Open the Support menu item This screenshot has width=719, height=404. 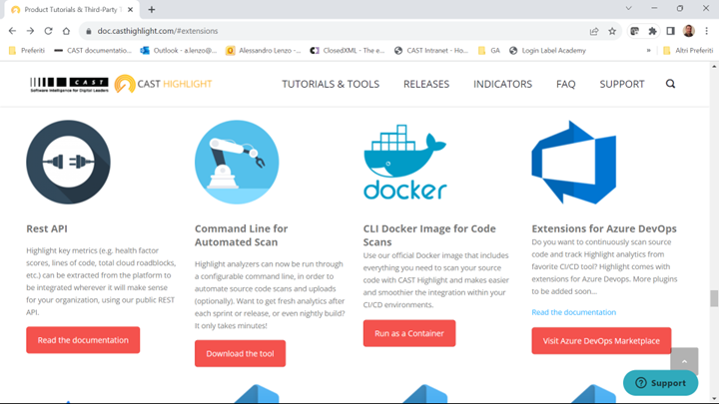pyautogui.click(x=622, y=84)
